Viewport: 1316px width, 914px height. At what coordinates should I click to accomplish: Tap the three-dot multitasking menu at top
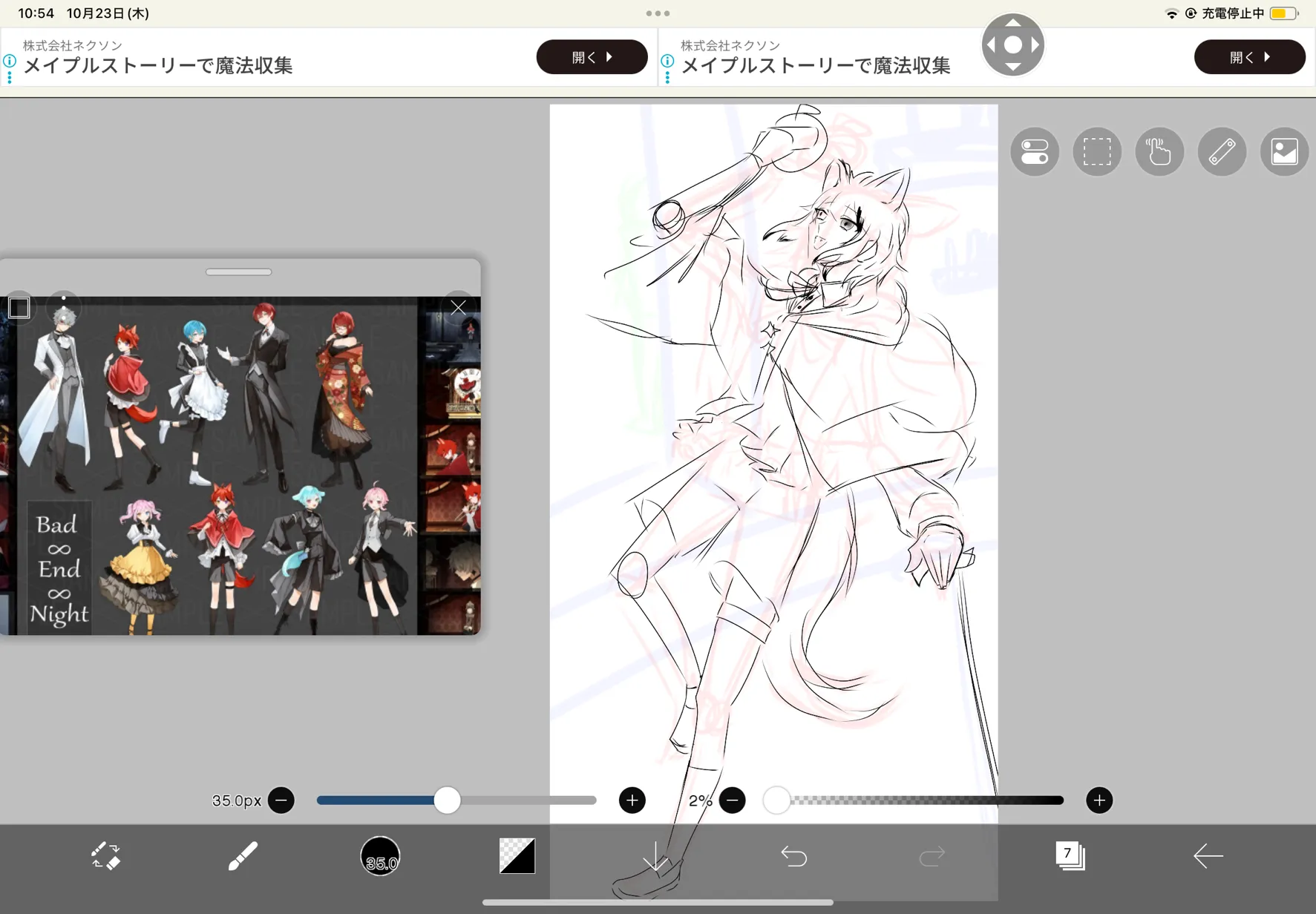click(x=658, y=13)
